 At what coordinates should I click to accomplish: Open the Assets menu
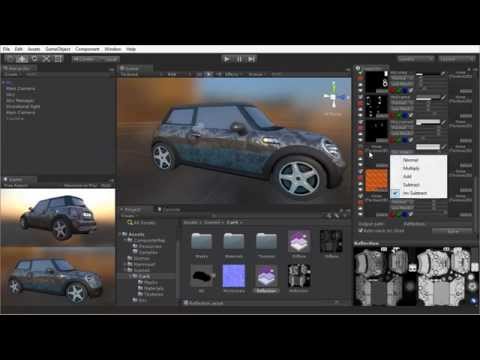[34, 49]
